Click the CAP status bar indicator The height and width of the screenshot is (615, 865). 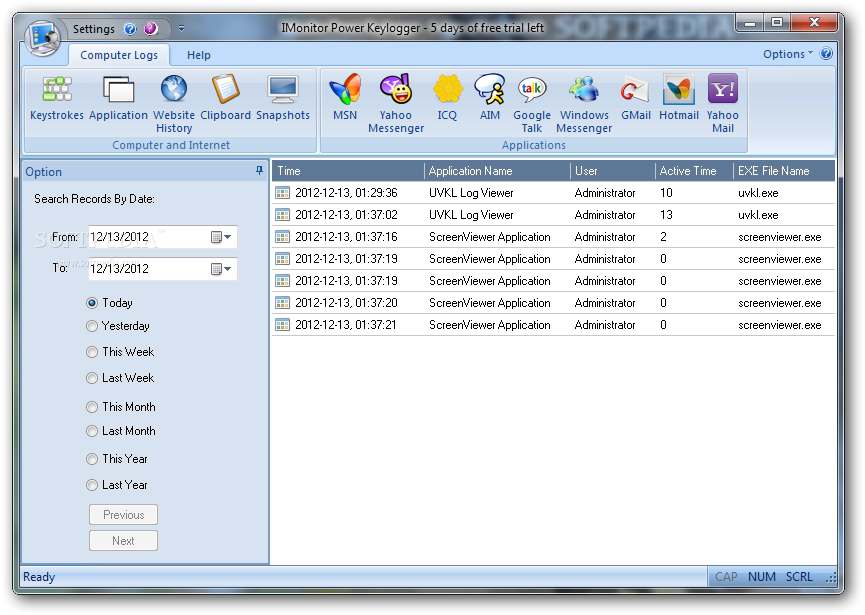pyautogui.click(x=726, y=577)
